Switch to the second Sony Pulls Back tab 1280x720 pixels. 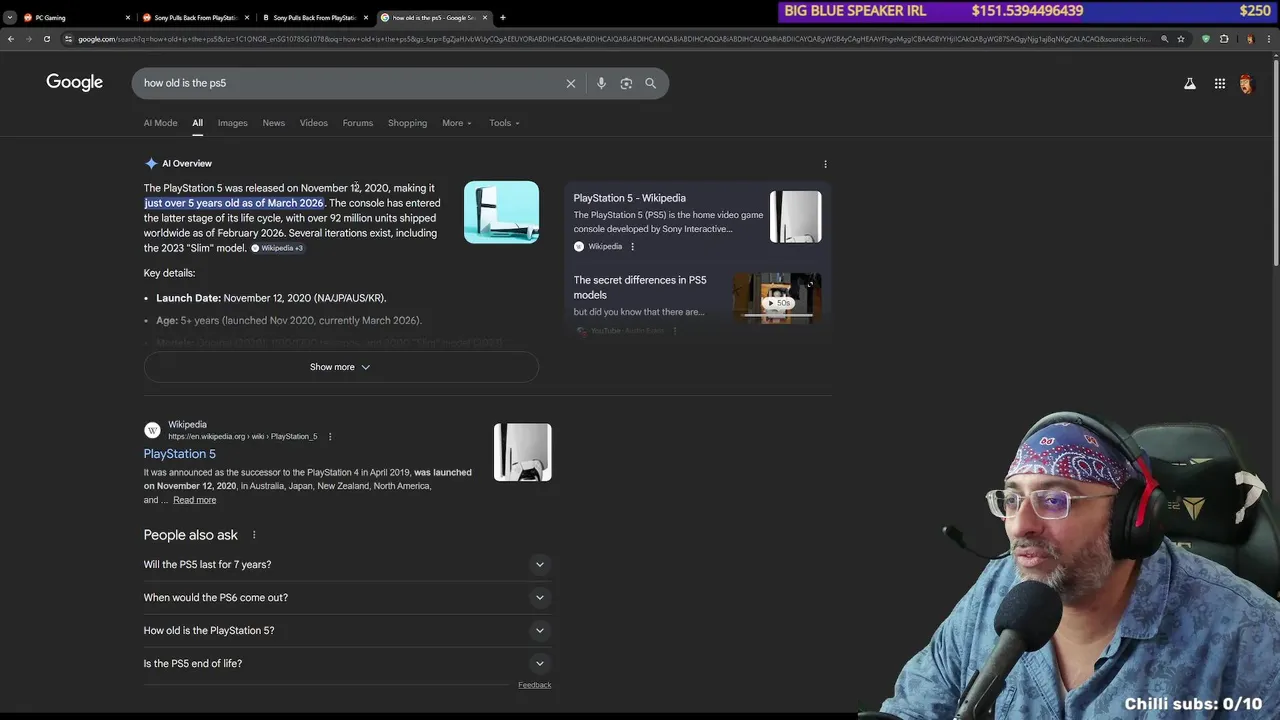314,17
